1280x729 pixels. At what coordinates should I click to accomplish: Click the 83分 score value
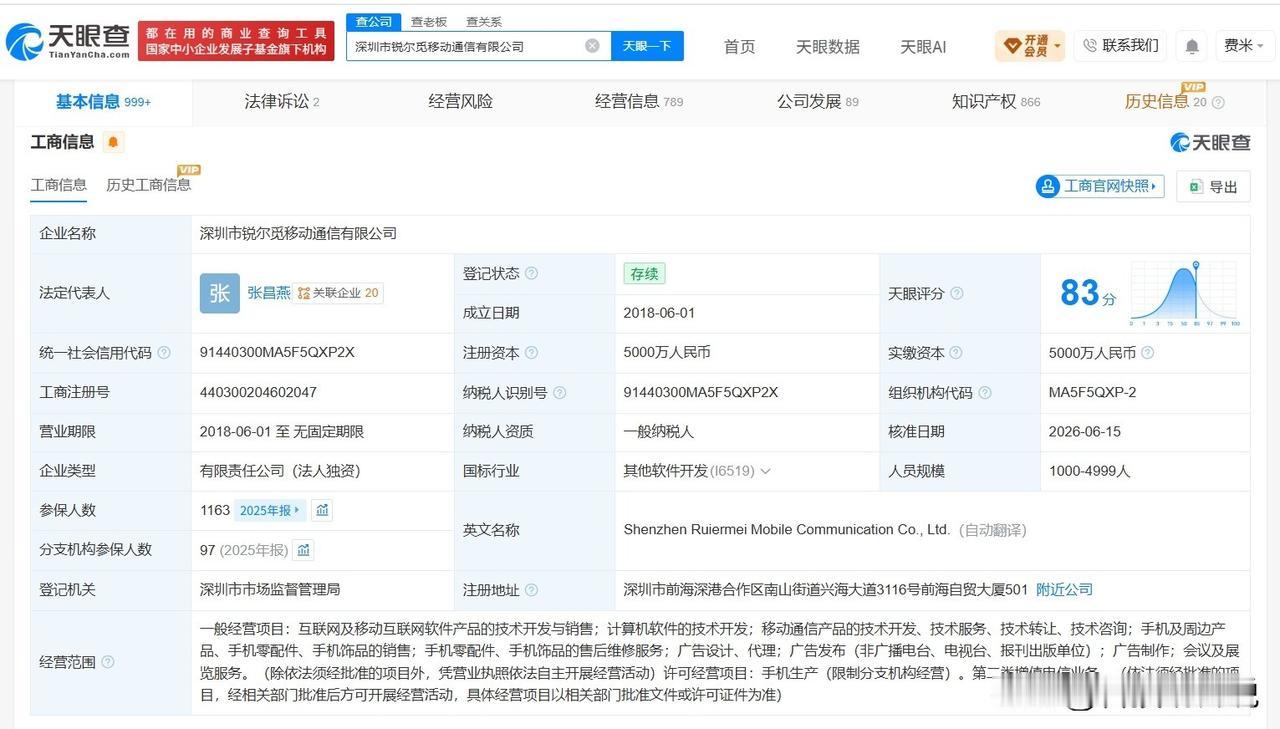pos(1088,292)
